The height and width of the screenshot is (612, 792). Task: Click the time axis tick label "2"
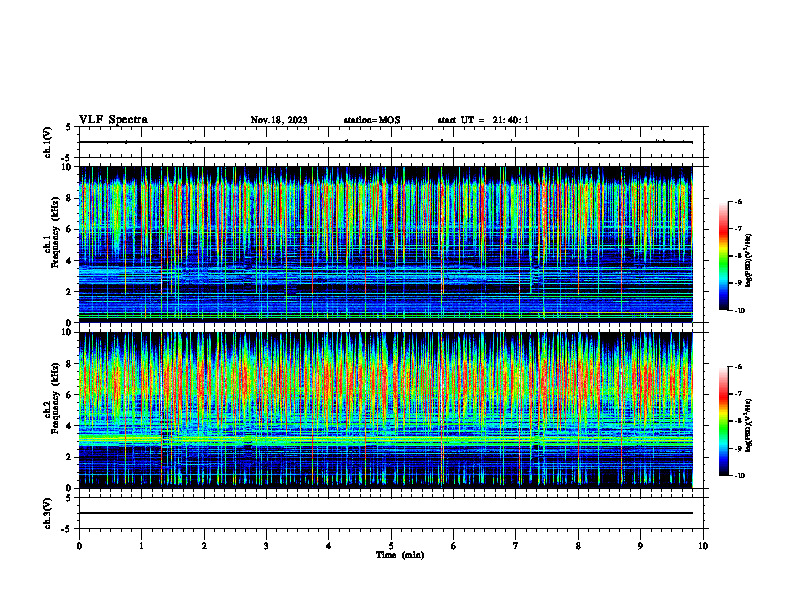(x=204, y=546)
